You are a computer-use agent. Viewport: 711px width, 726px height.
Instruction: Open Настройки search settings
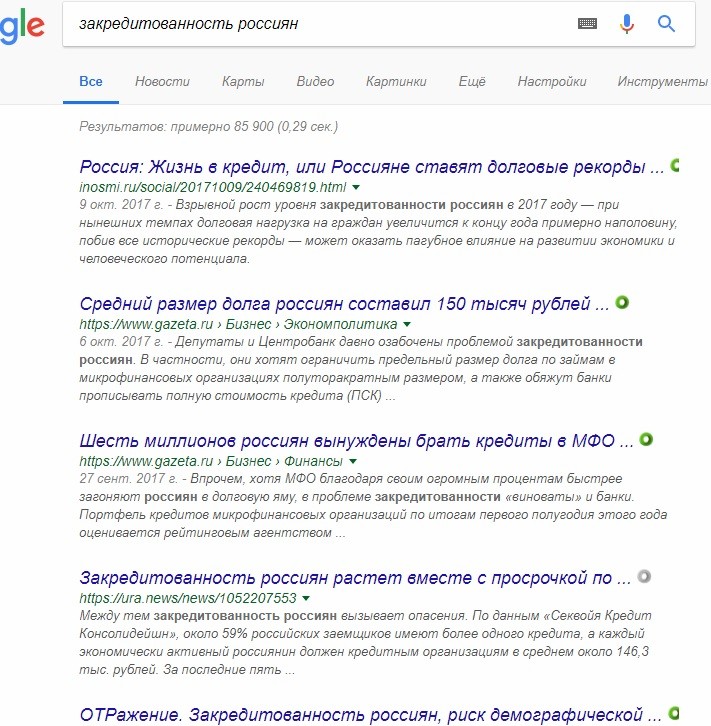(x=552, y=81)
